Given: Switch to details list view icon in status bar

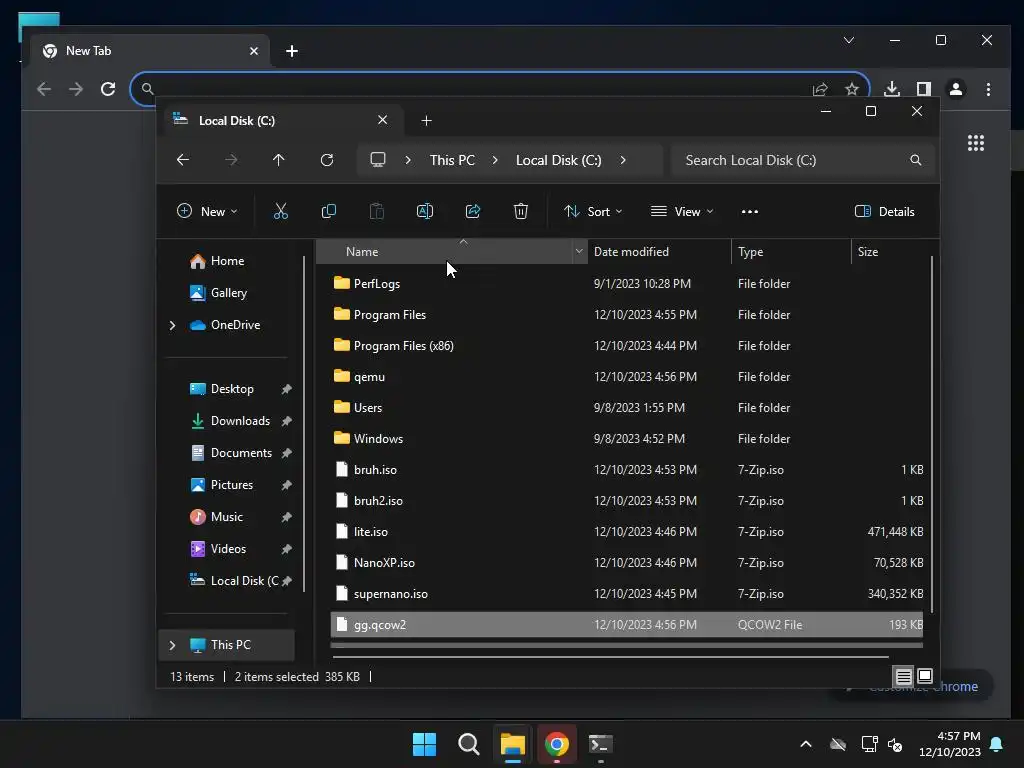Looking at the screenshot, I should tap(903, 677).
